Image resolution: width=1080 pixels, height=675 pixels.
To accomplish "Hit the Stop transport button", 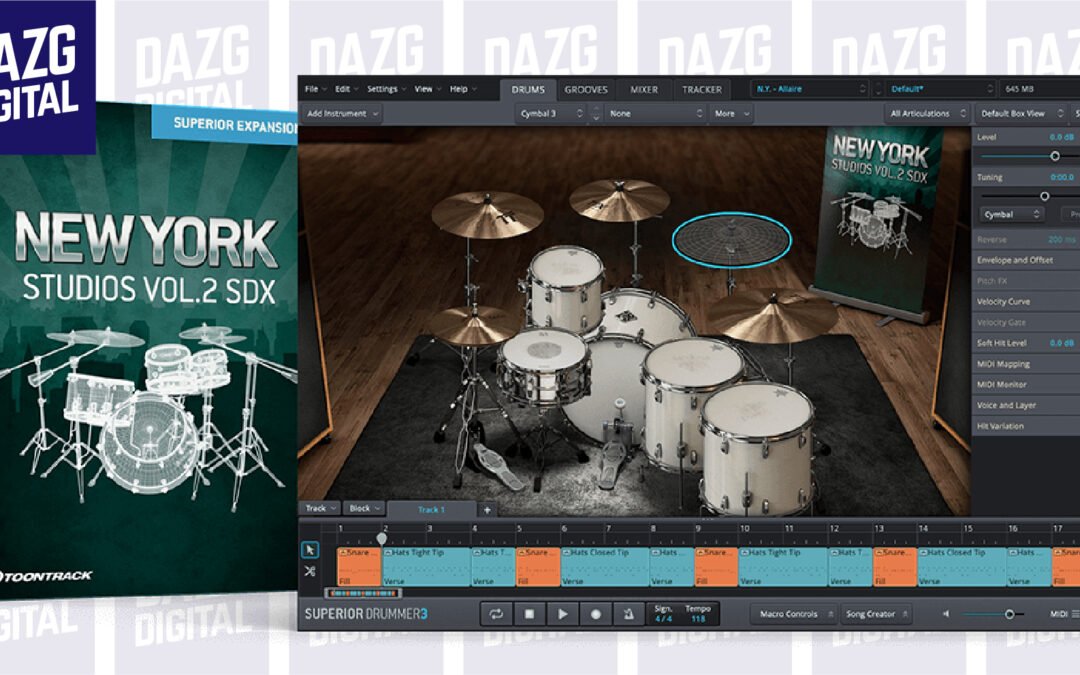I will (x=529, y=614).
